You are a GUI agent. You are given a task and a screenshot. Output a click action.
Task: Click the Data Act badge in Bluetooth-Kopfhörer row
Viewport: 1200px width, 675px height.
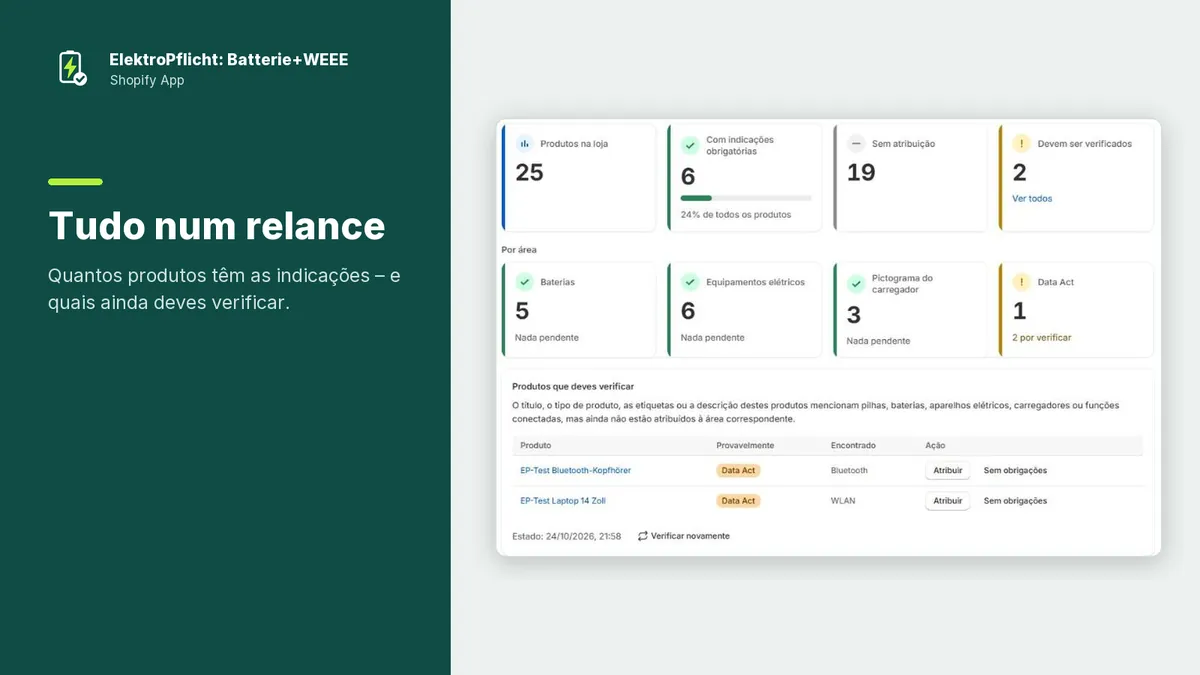(738, 470)
